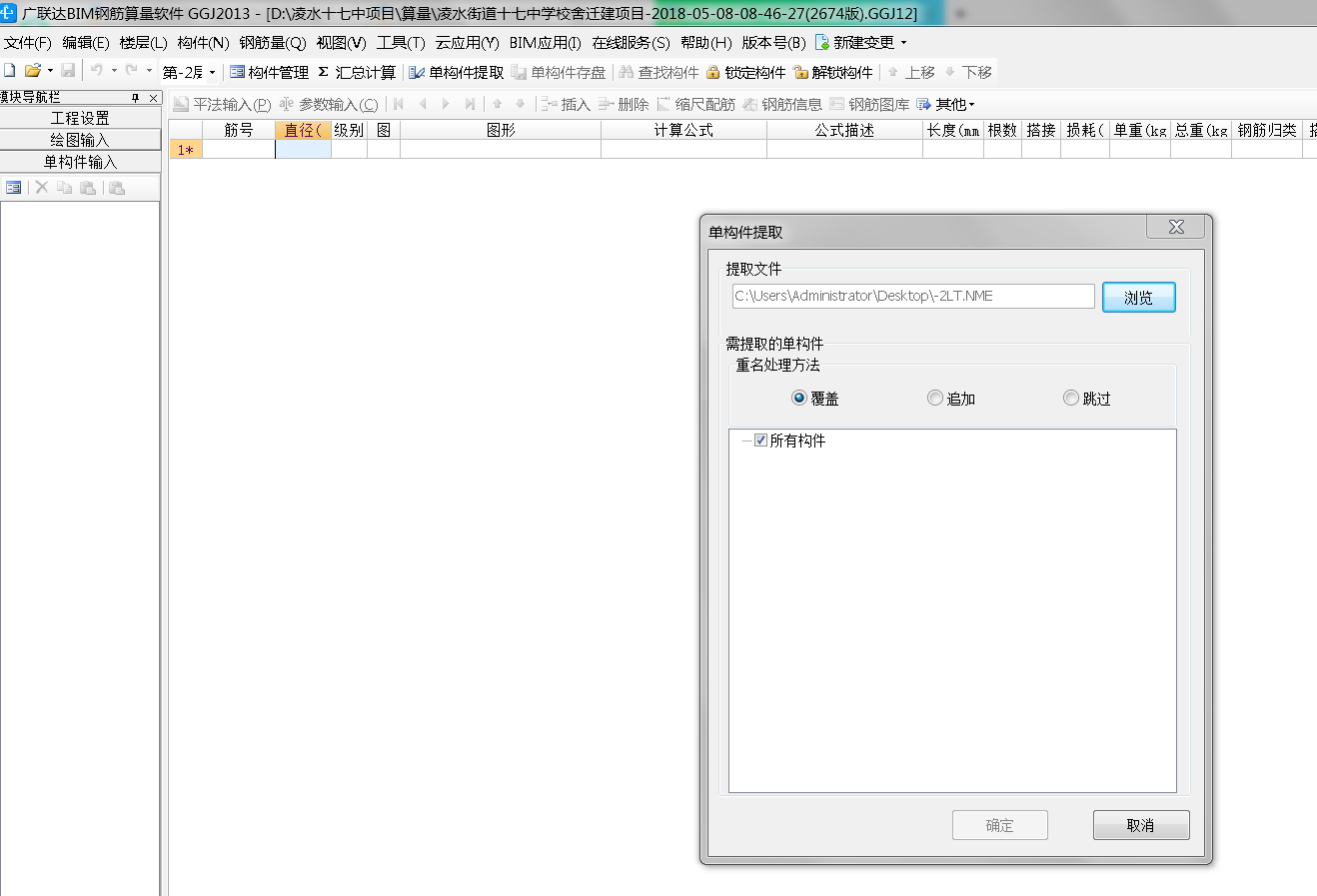Click 钢筋信息 toolbar button
This screenshot has height=896, width=1317.
(782, 104)
